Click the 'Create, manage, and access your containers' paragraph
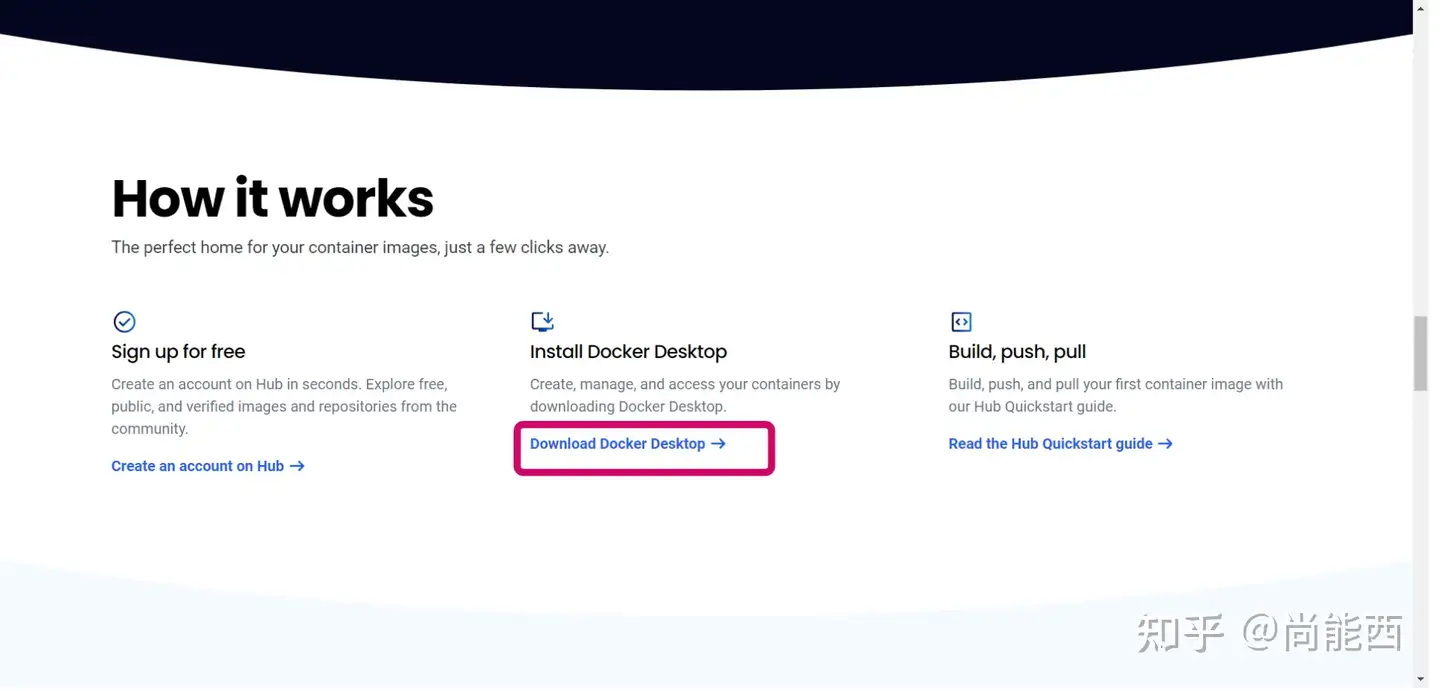The image size is (1440, 691). click(685, 395)
